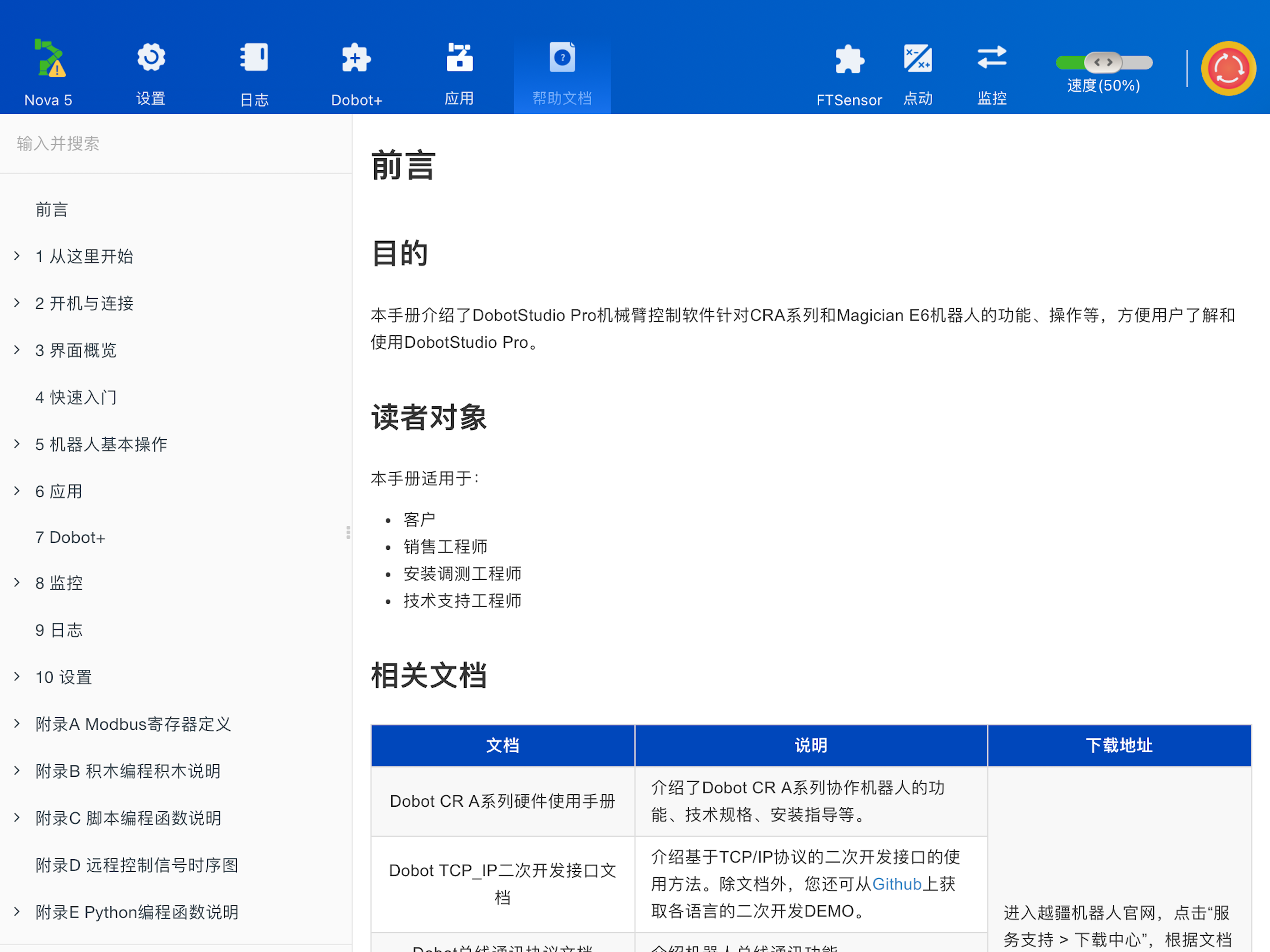Screen dimensions: 1270x952
Task: Click the 客户 list item
Action: tap(419, 520)
